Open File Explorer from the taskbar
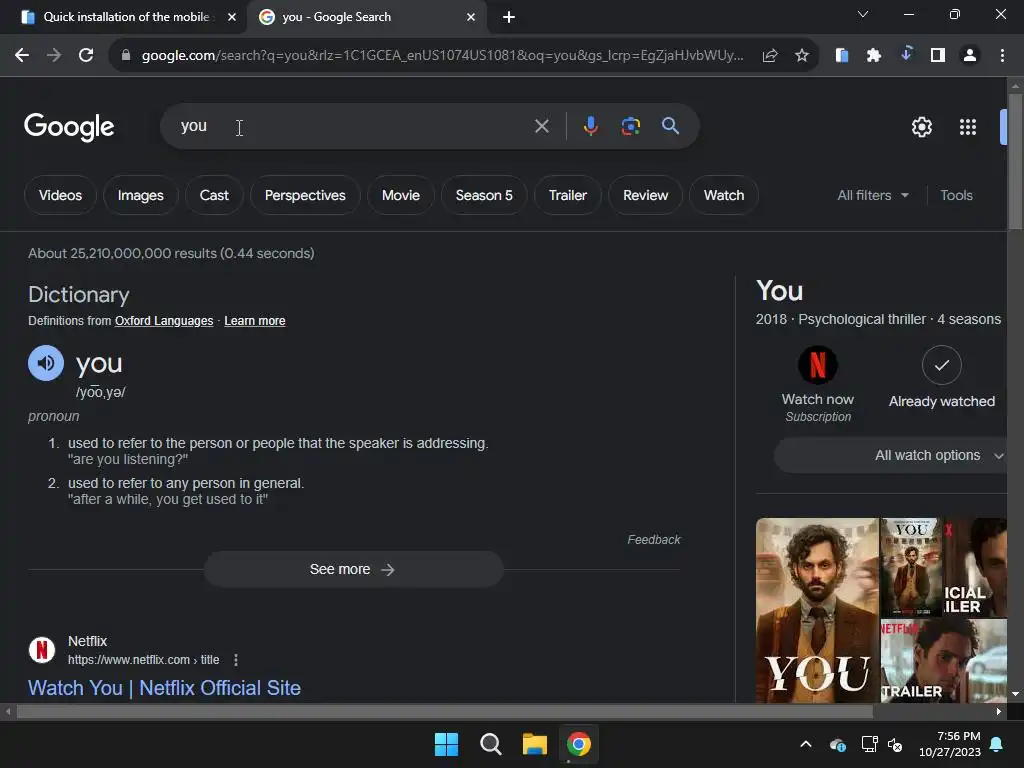The image size is (1024, 768). pyautogui.click(x=534, y=744)
